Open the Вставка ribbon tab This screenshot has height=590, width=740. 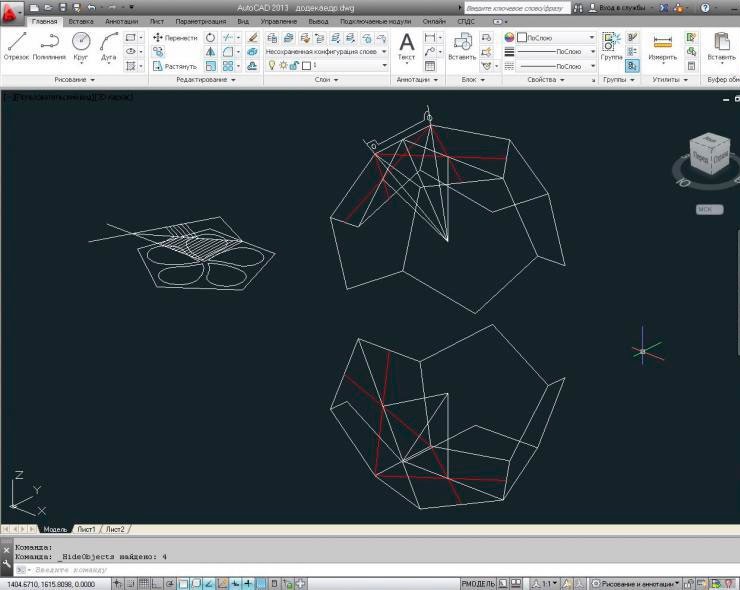81,20
